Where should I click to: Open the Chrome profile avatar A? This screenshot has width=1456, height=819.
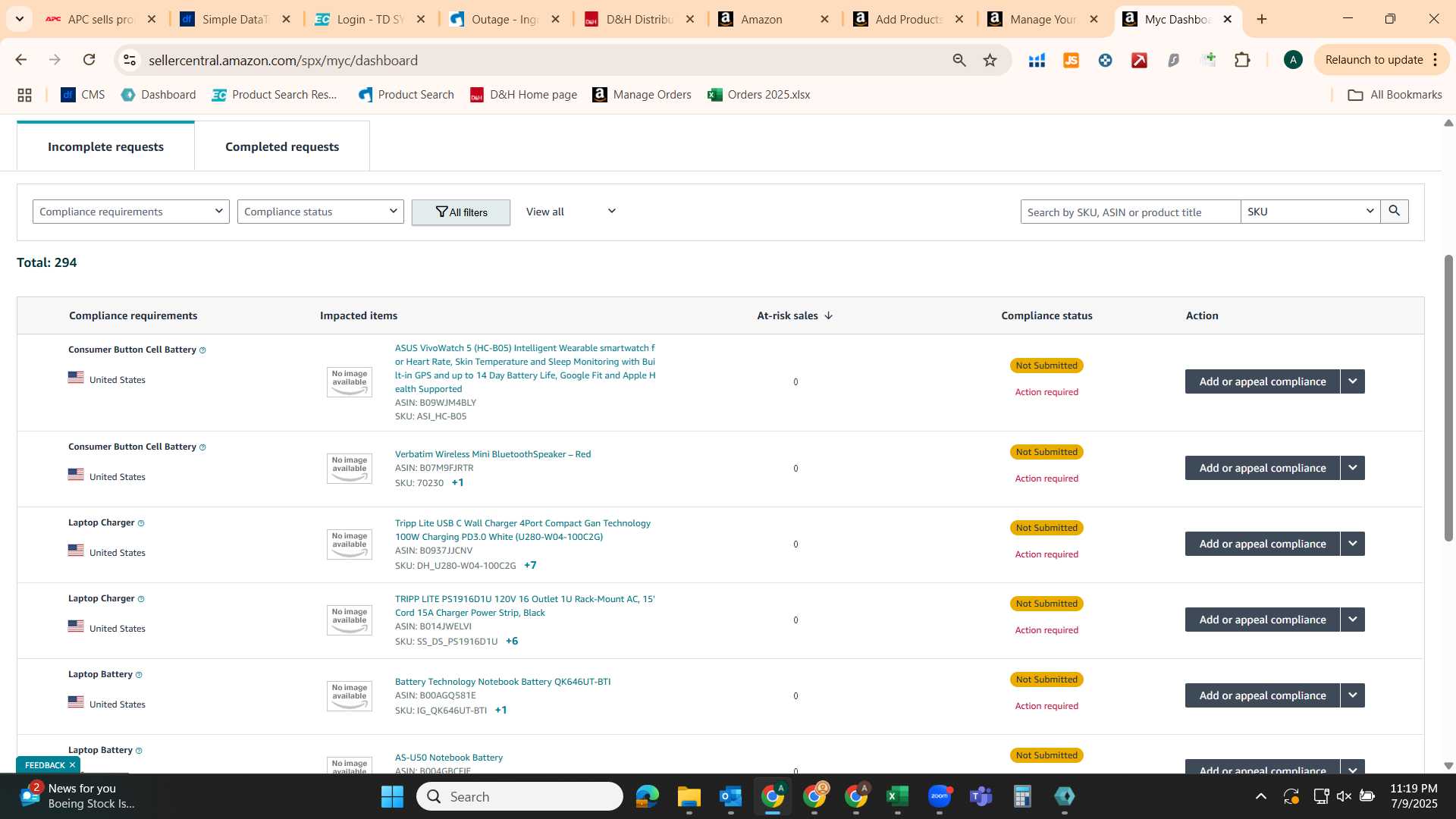(x=1293, y=60)
